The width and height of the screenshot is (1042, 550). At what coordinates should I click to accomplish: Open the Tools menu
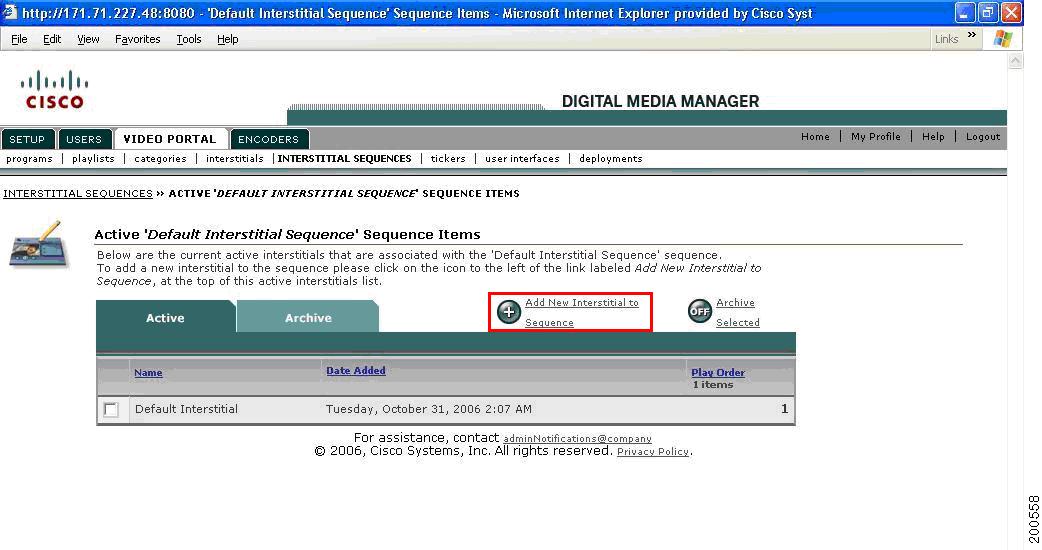(x=189, y=39)
